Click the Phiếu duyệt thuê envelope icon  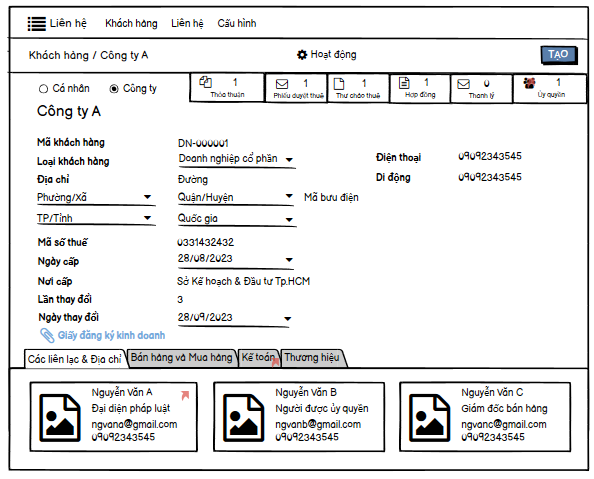click(x=282, y=83)
